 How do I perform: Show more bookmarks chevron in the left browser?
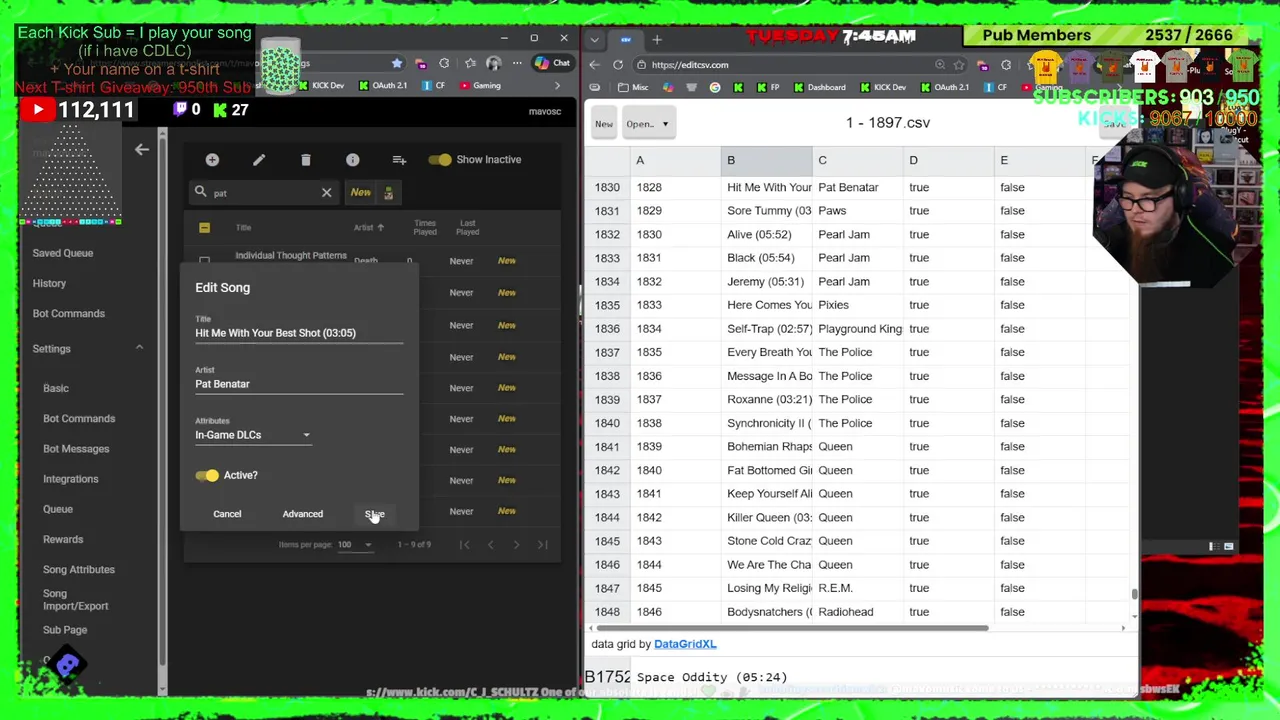[557, 86]
